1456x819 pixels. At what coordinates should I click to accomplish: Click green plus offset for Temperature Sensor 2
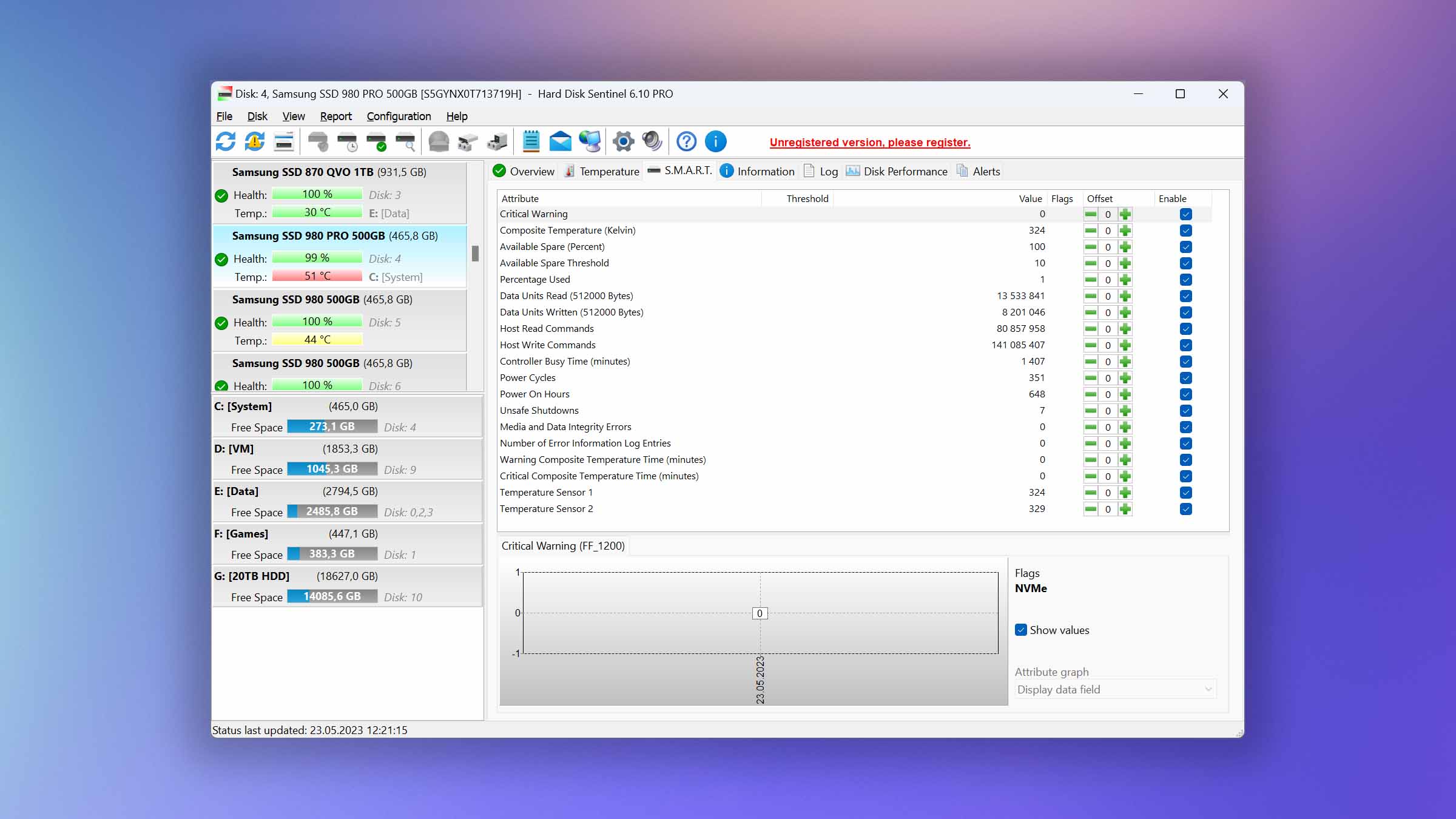1125,509
